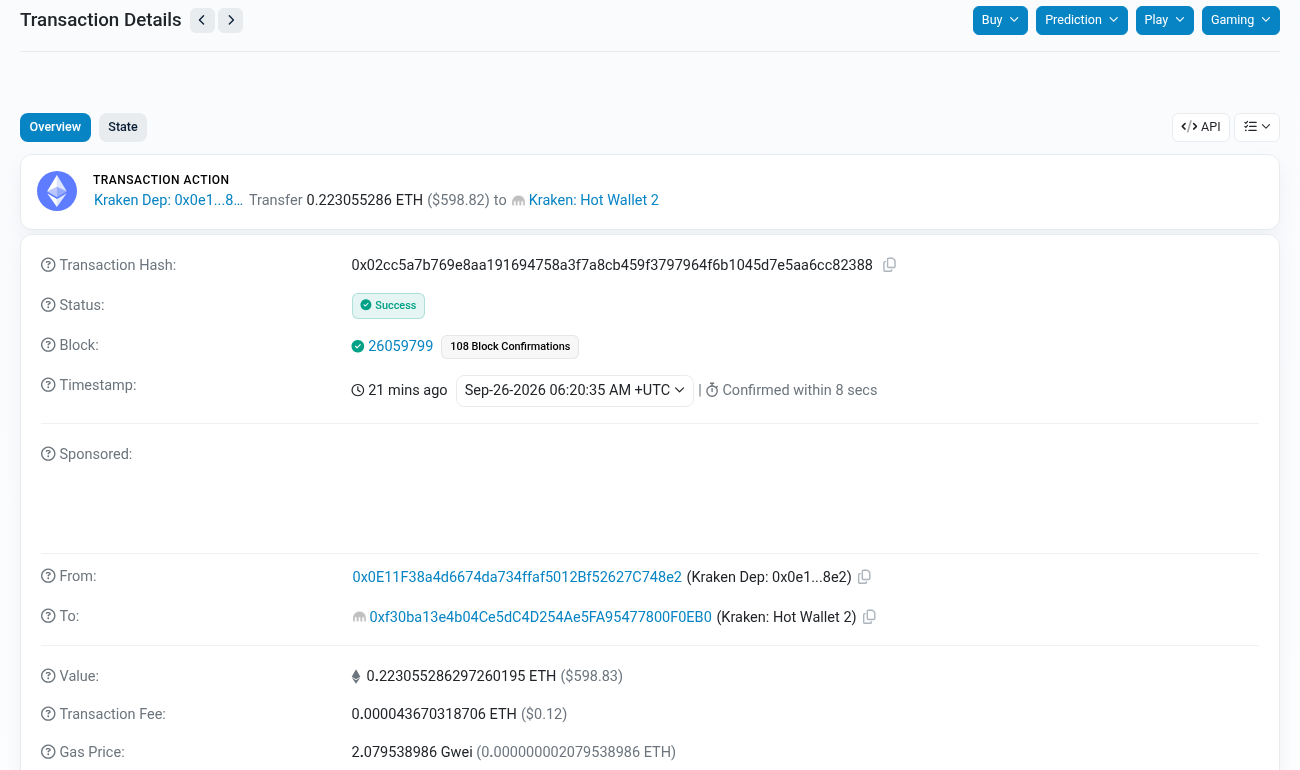Click help icon beside Transaction Hash

tap(48, 265)
